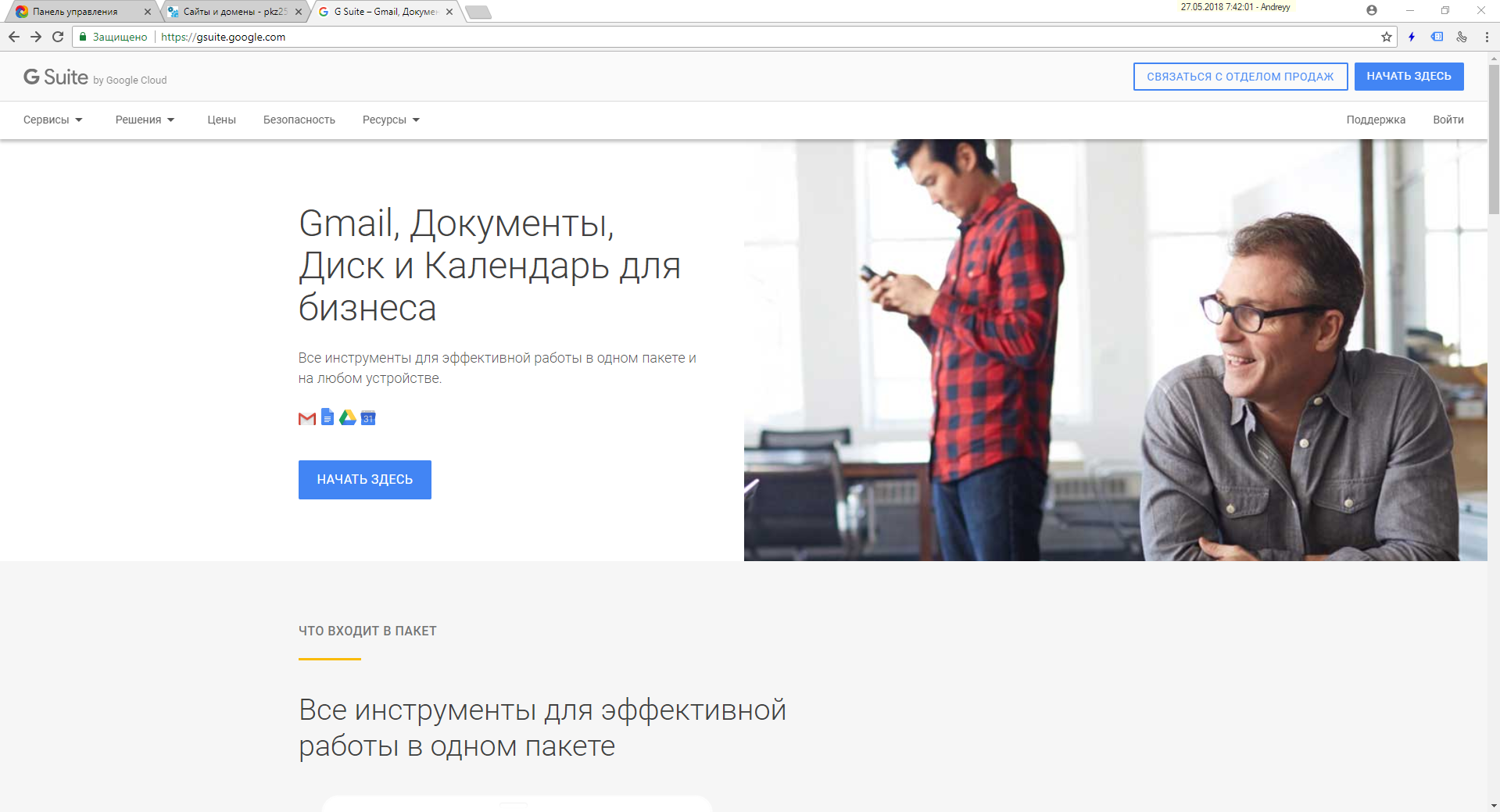Click the 'by Google Cloud' text
The image size is (1500, 812).
(x=130, y=80)
